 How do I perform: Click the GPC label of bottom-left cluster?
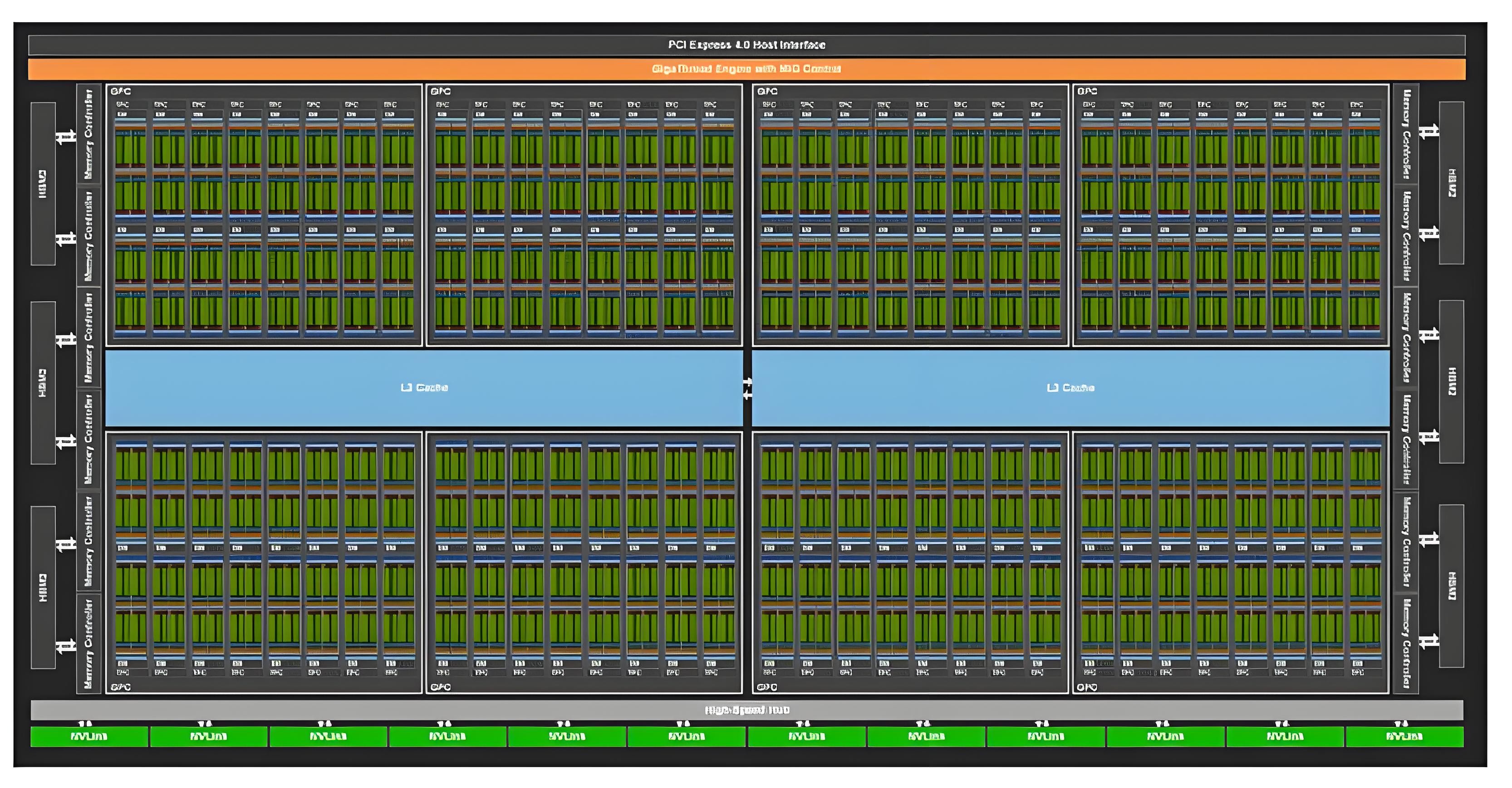tap(121, 686)
